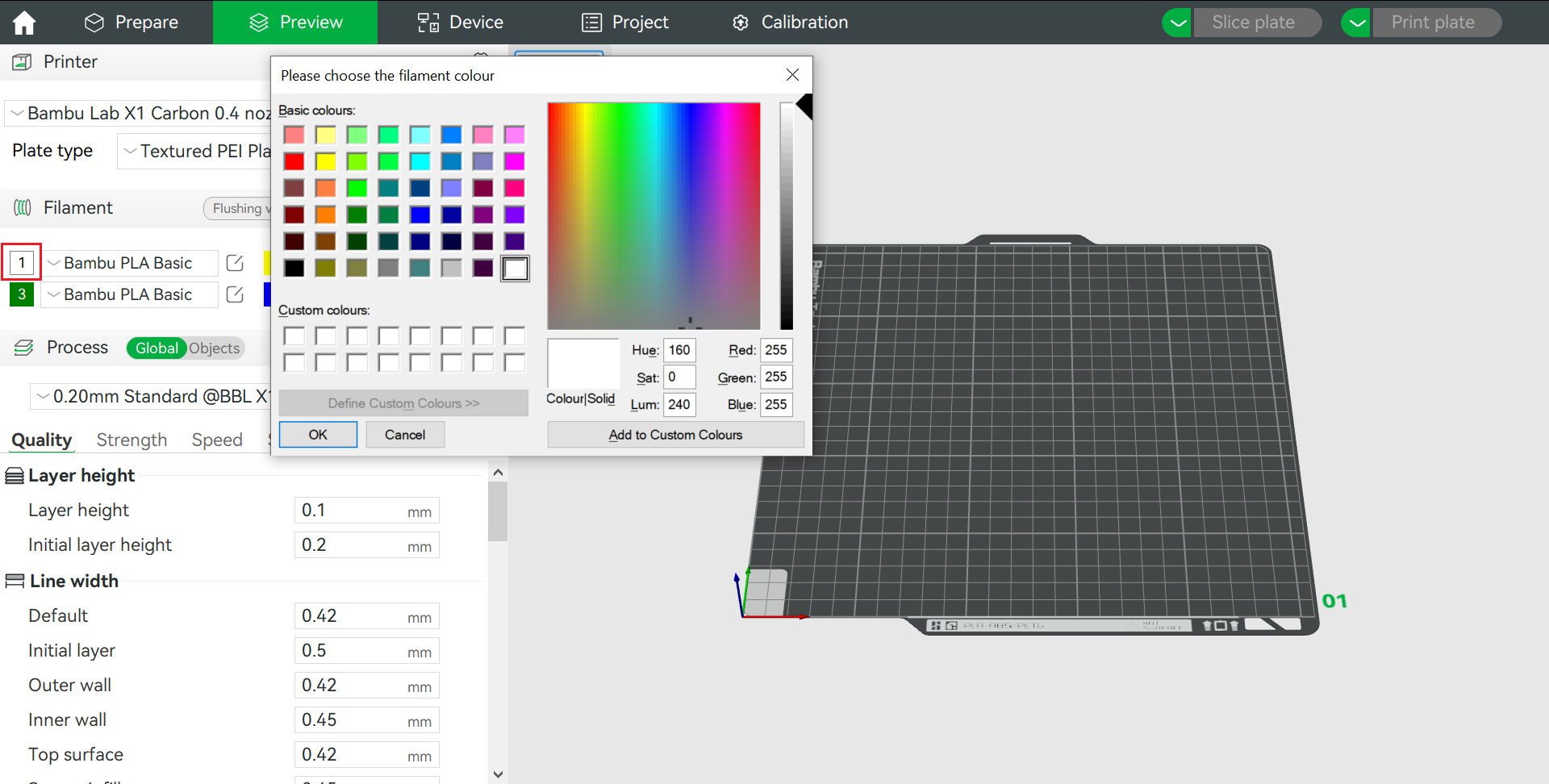Click the Slice plate button
The width and height of the screenshot is (1549, 784).
click(x=1257, y=23)
